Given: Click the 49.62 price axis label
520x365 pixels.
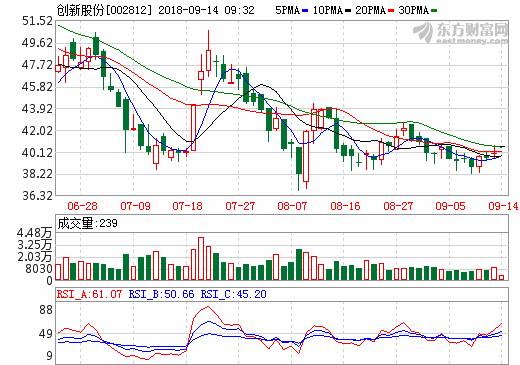Looking at the screenshot, I should click(x=37, y=43).
